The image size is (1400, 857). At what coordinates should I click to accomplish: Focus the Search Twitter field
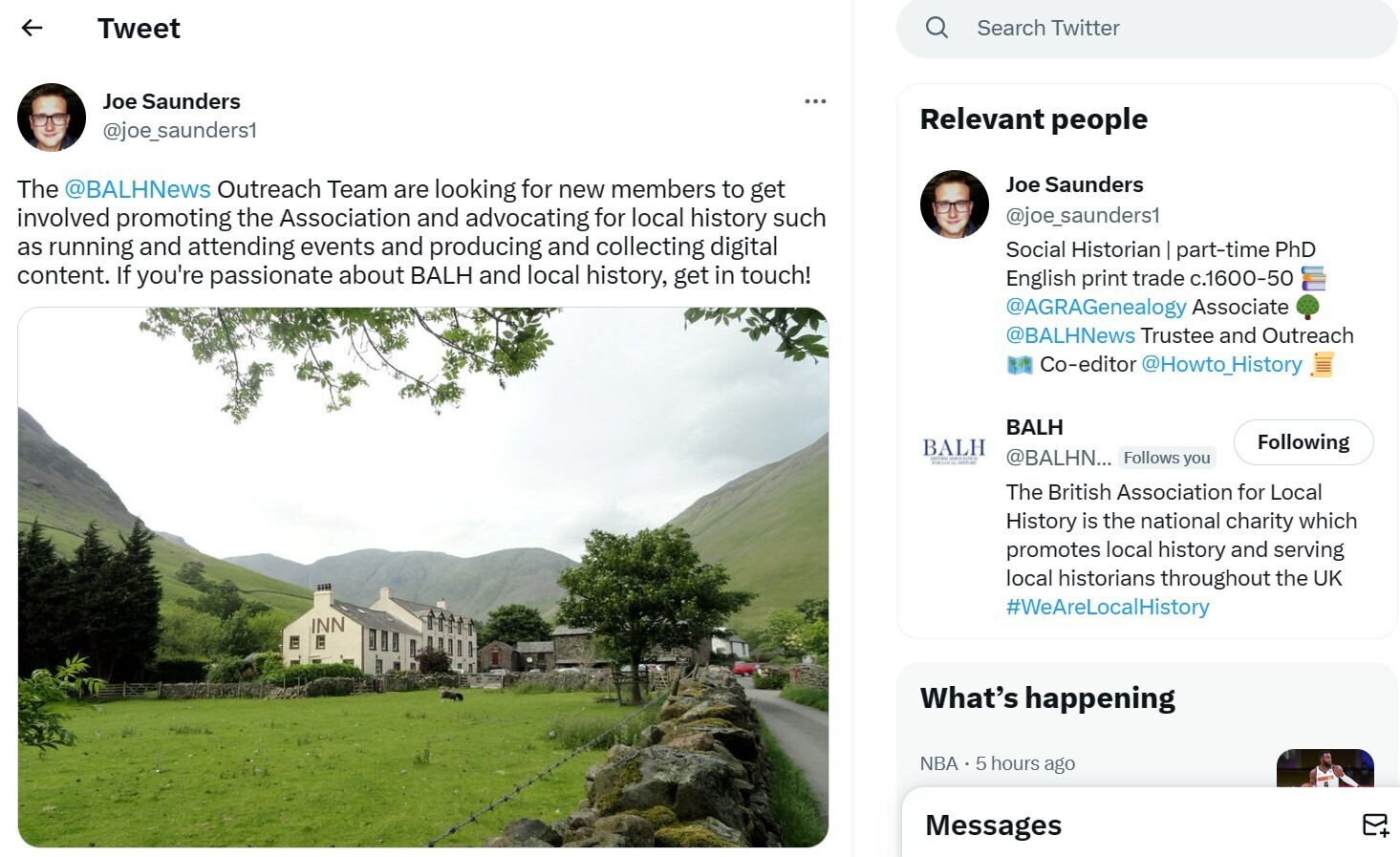pos(1147,28)
